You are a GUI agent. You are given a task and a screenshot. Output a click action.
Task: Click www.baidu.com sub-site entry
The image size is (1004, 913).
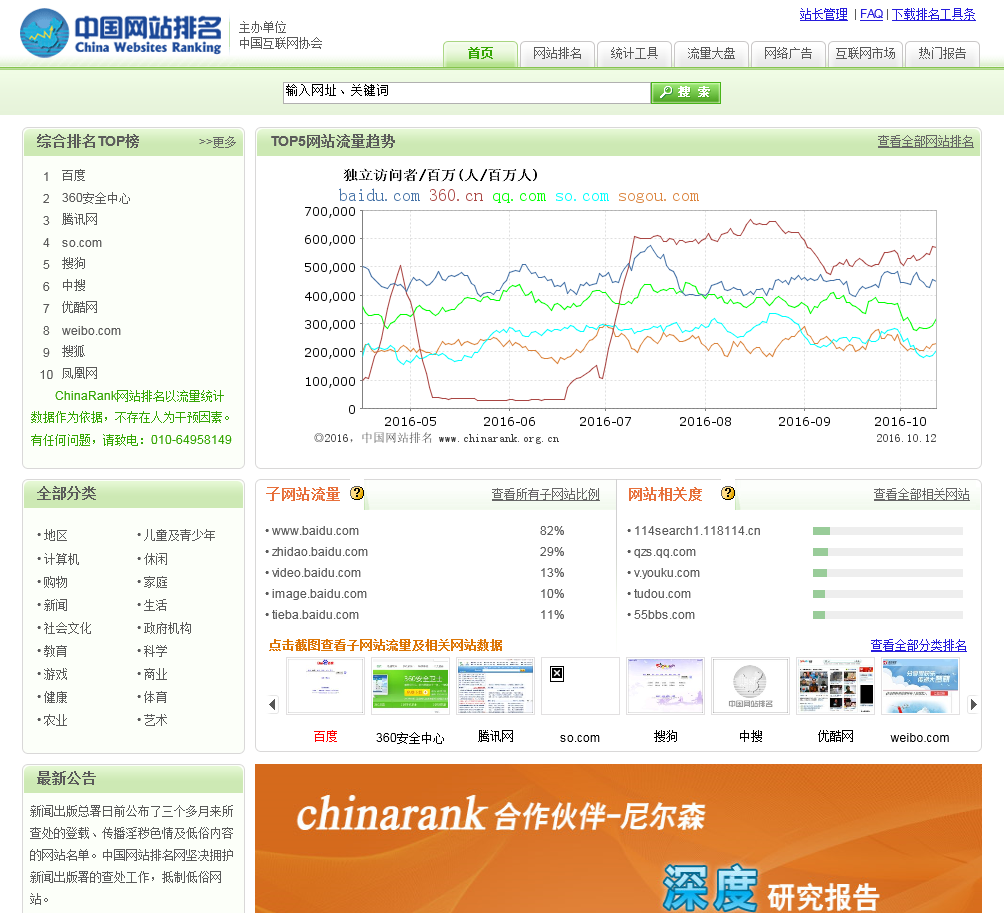click(x=315, y=531)
